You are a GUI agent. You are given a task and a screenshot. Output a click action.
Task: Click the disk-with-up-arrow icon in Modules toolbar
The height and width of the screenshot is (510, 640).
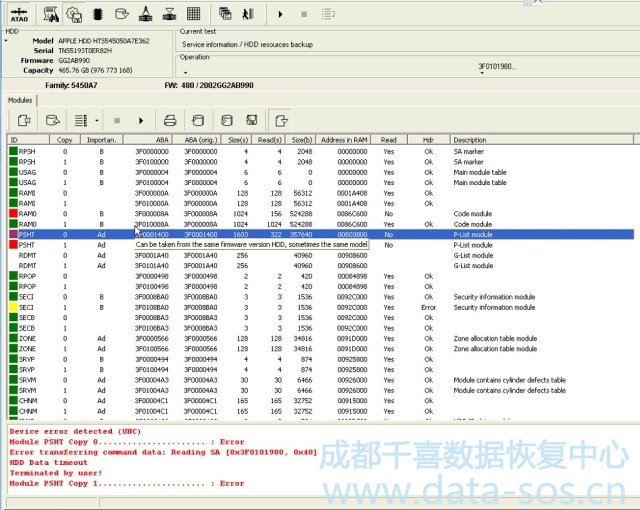click(53, 120)
